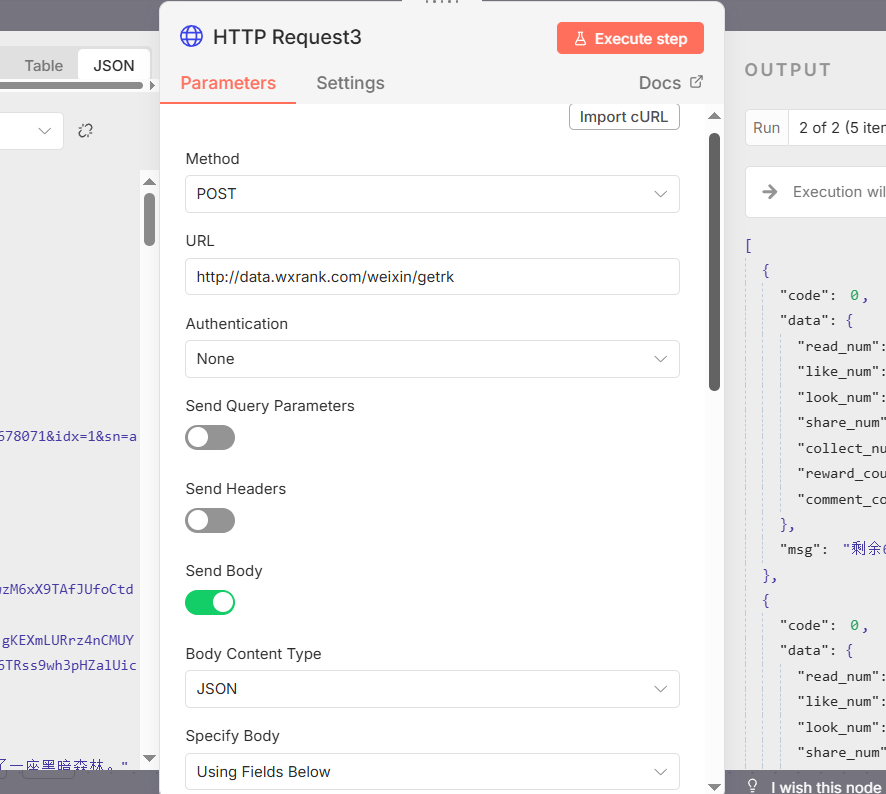Viewport: 886px width, 794px height.
Task: Click into the URL input field
Action: (432, 277)
